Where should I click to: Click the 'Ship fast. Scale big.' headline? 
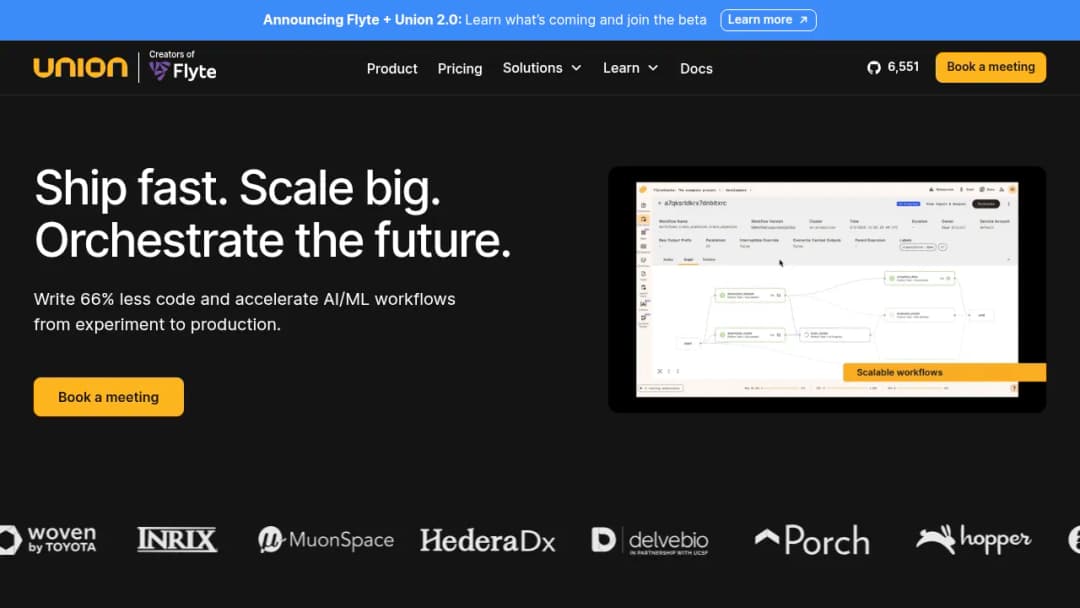pos(238,187)
